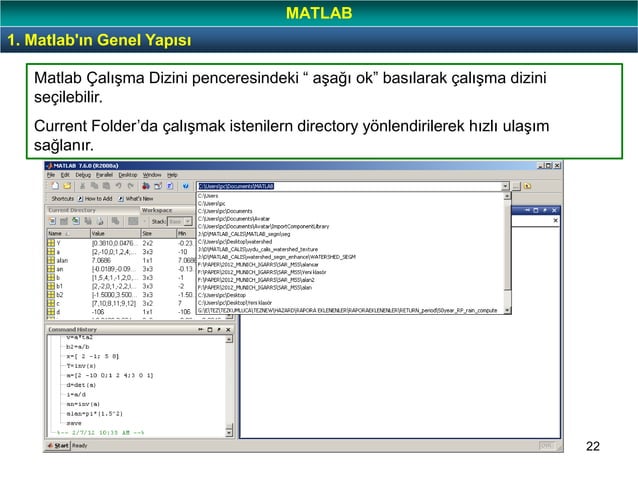This screenshot has height=479, width=638.
Task: Close the Command History panel
Action: tap(228, 329)
